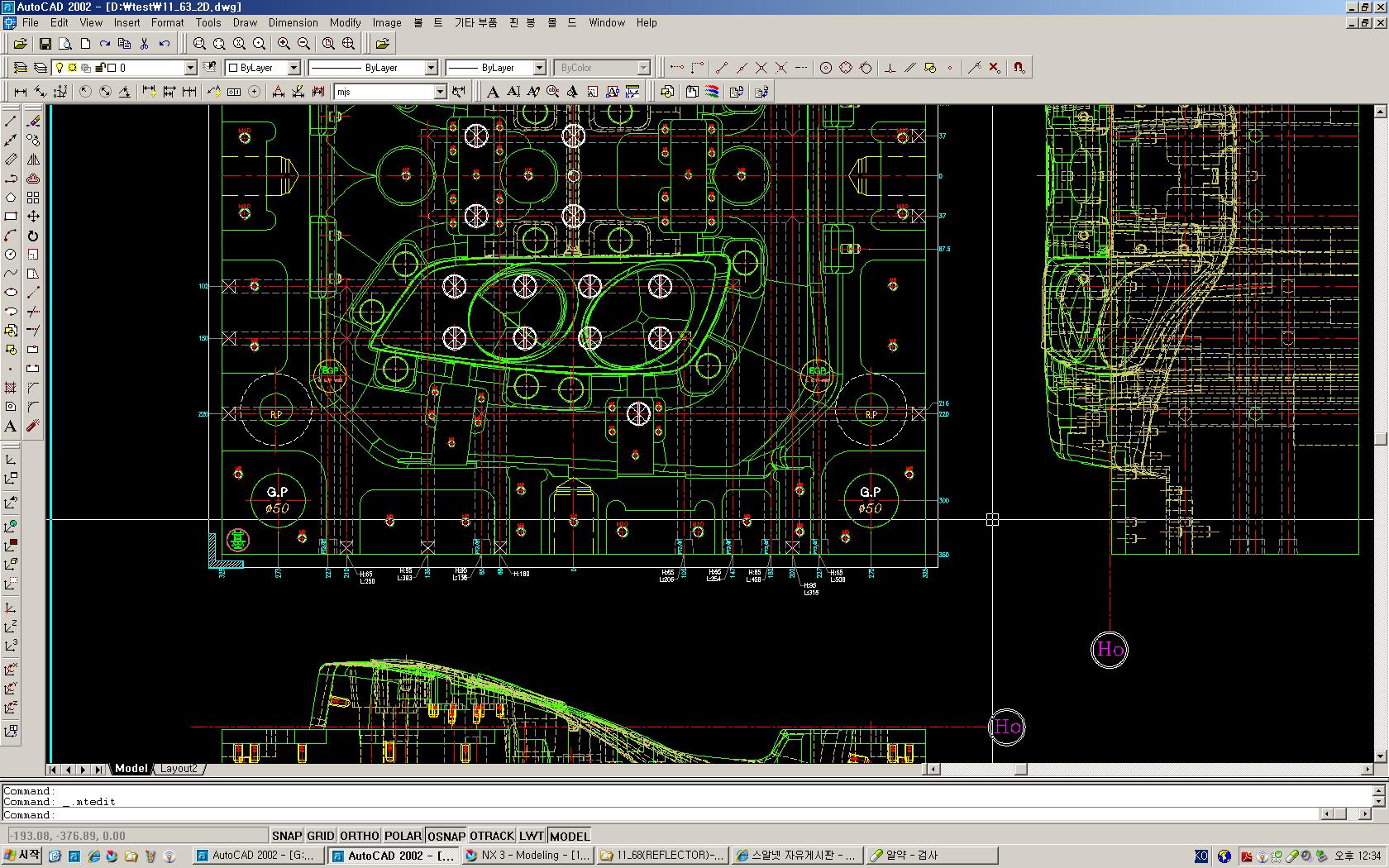Select the Move modify tool

(x=33, y=216)
